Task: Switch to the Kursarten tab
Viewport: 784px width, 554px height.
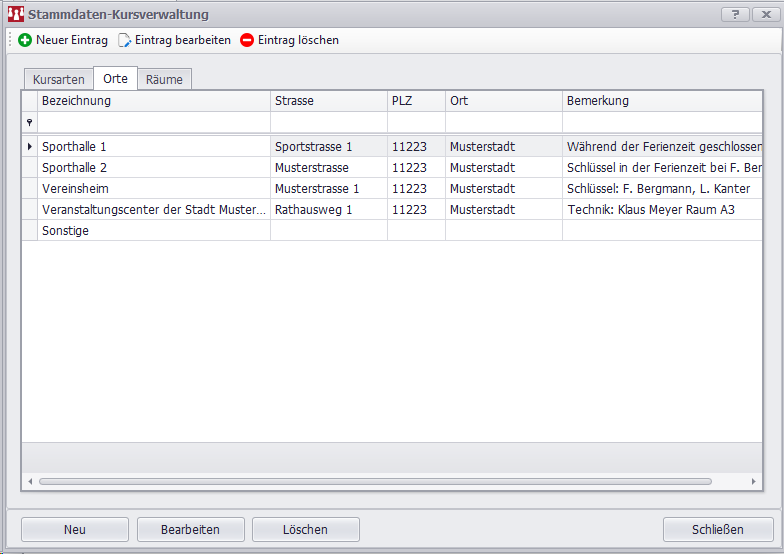Action: click(58, 79)
